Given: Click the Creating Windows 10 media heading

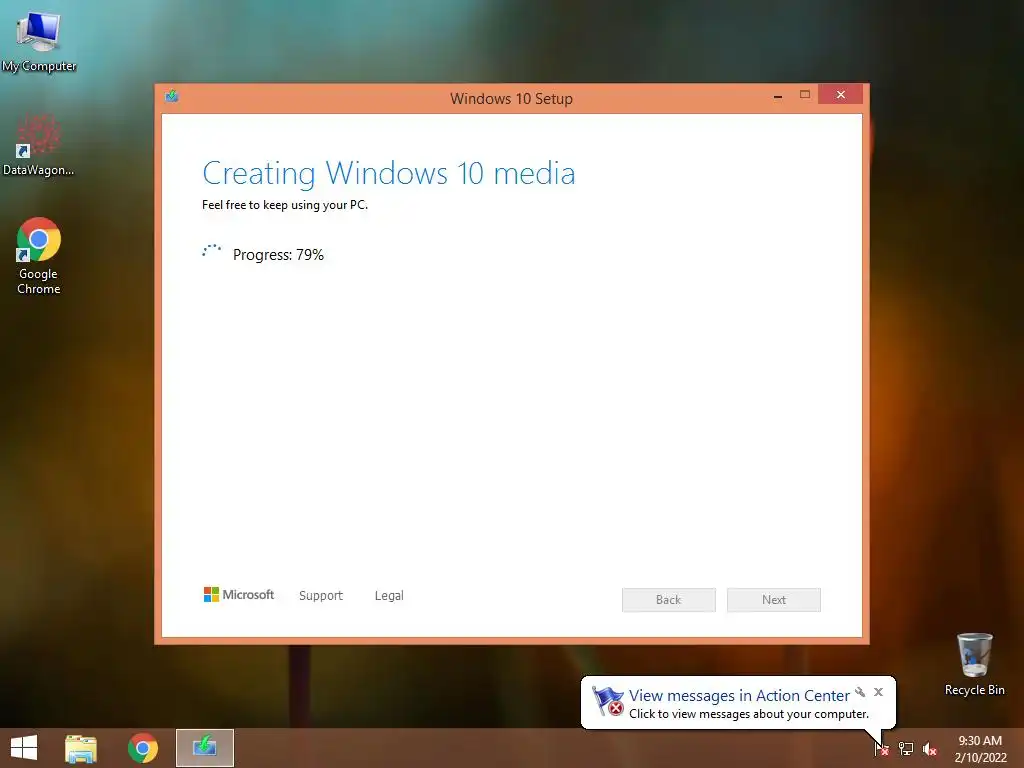Looking at the screenshot, I should tap(389, 174).
